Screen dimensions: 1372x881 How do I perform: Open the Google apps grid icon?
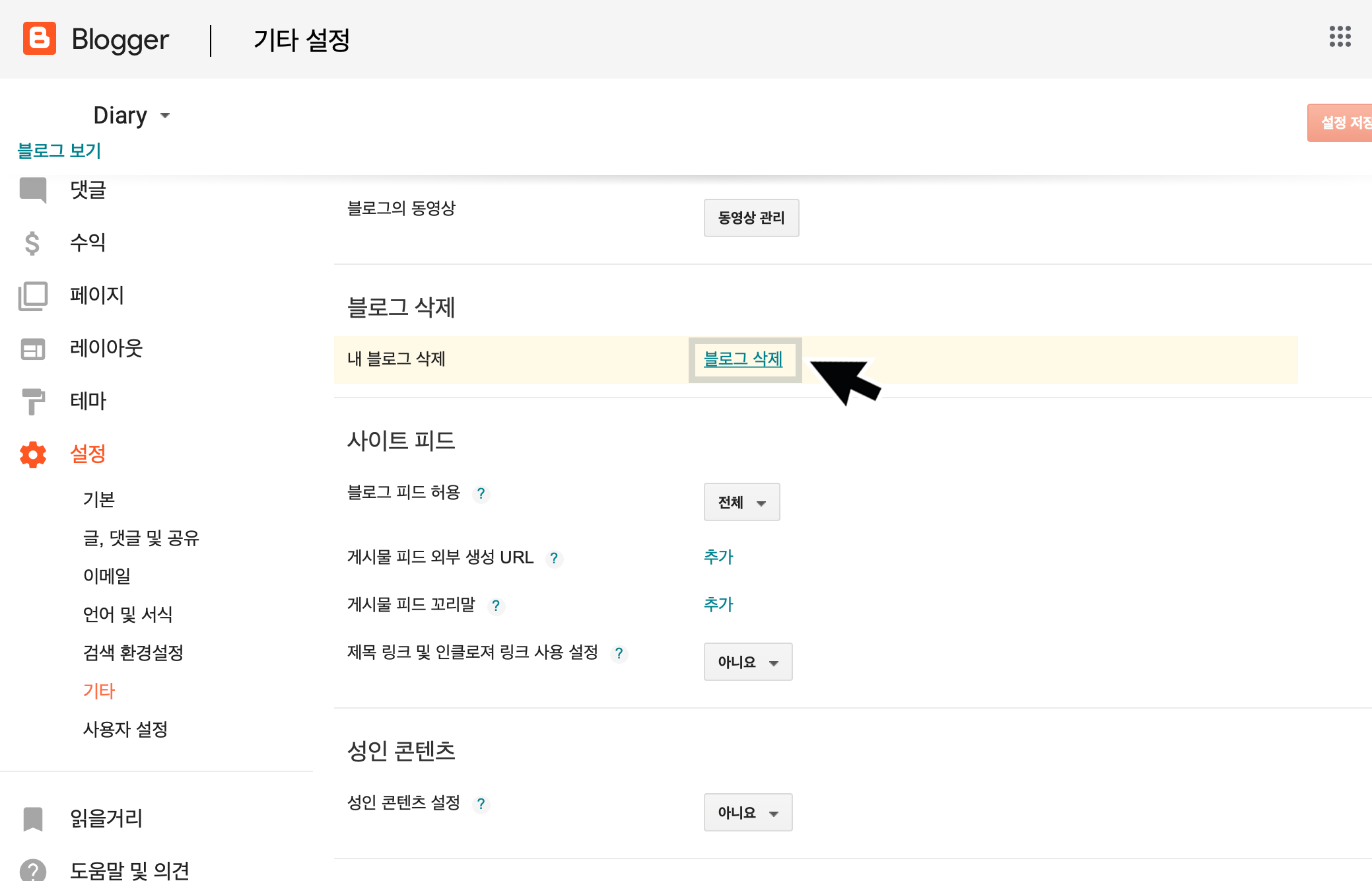pyautogui.click(x=1340, y=37)
